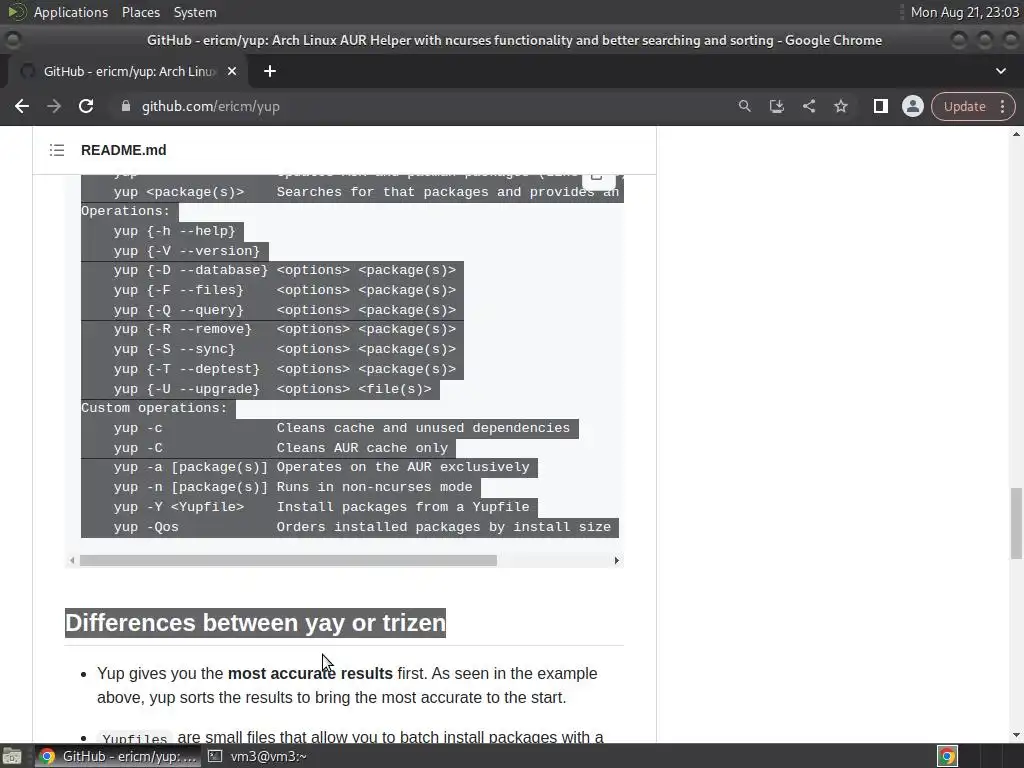The height and width of the screenshot is (768, 1024).
Task: Click 'Operates on the AUR exclusively' line
Action: 403,467
